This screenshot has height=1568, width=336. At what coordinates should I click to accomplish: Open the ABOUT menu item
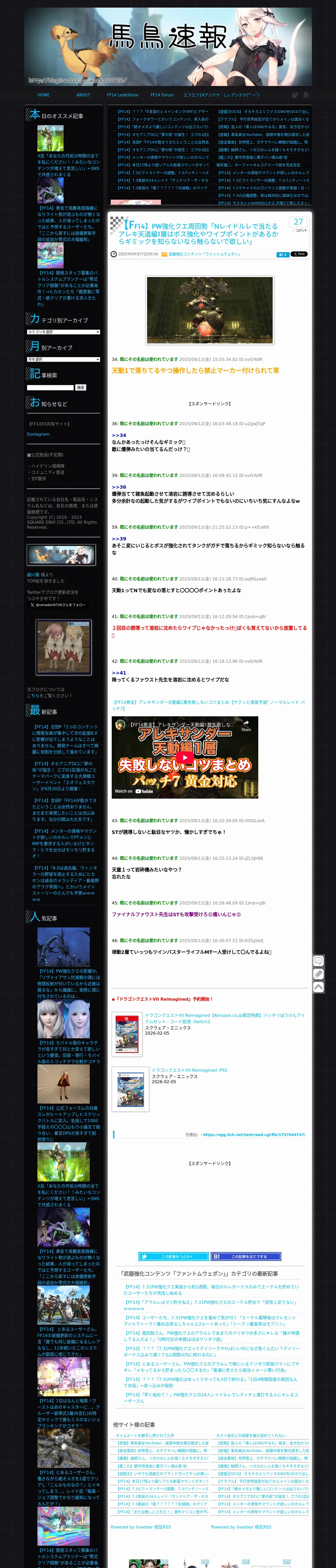click(83, 95)
